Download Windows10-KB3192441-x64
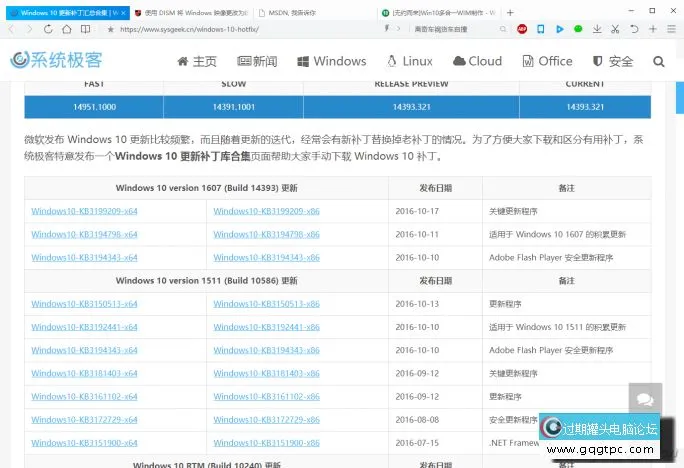 click(84, 327)
